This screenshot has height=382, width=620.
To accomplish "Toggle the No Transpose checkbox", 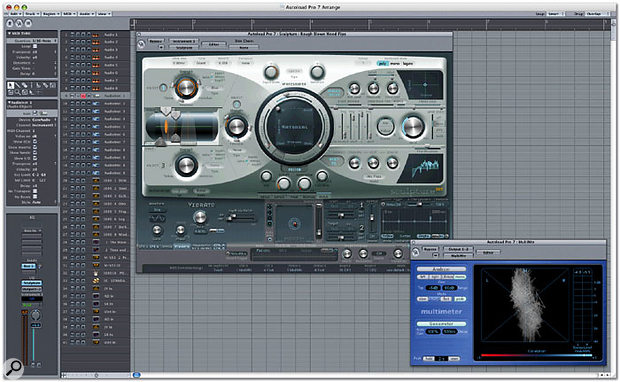I will coord(35,191).
